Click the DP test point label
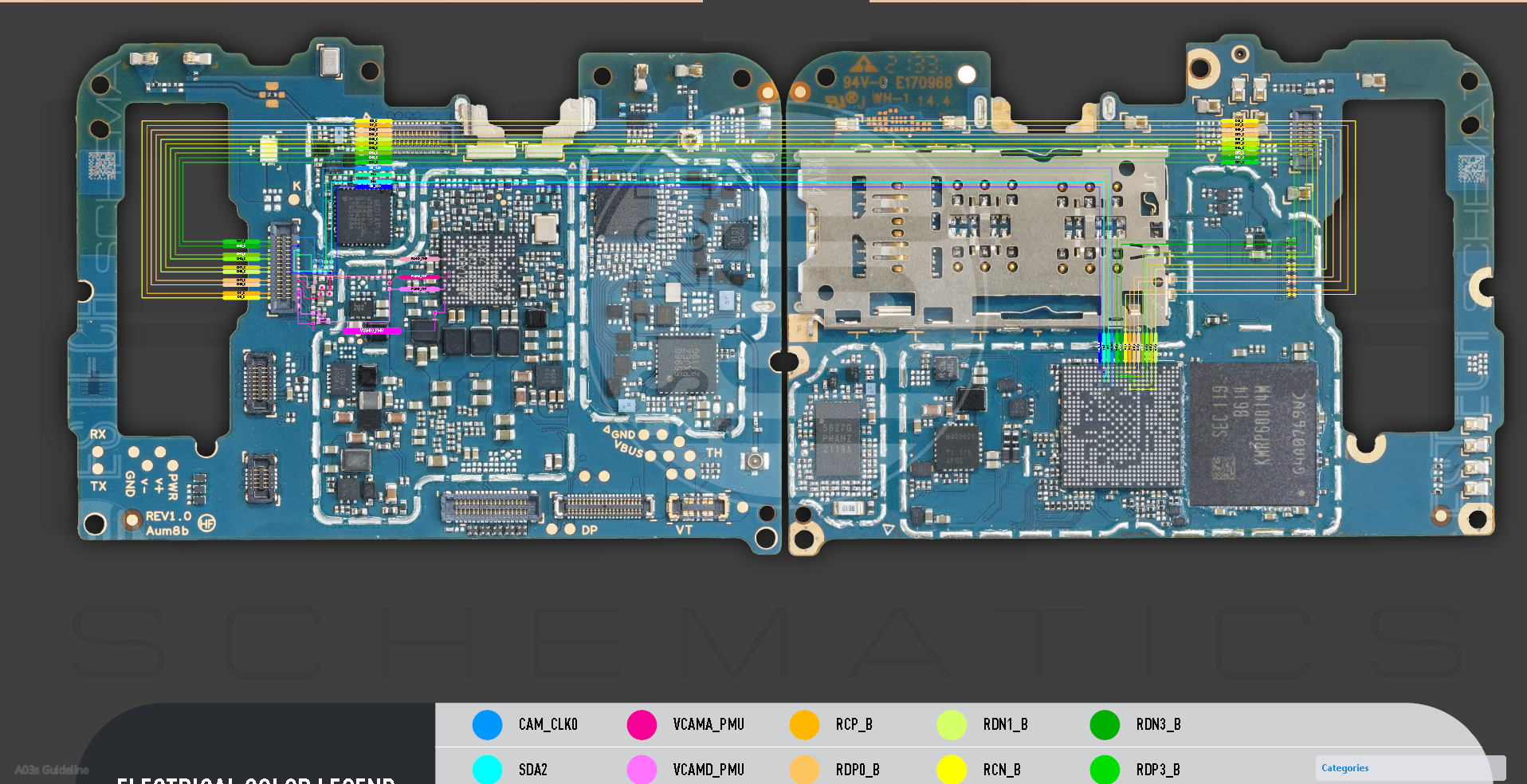The height and width of the screenshot is (784, 1527). [589, 530]
